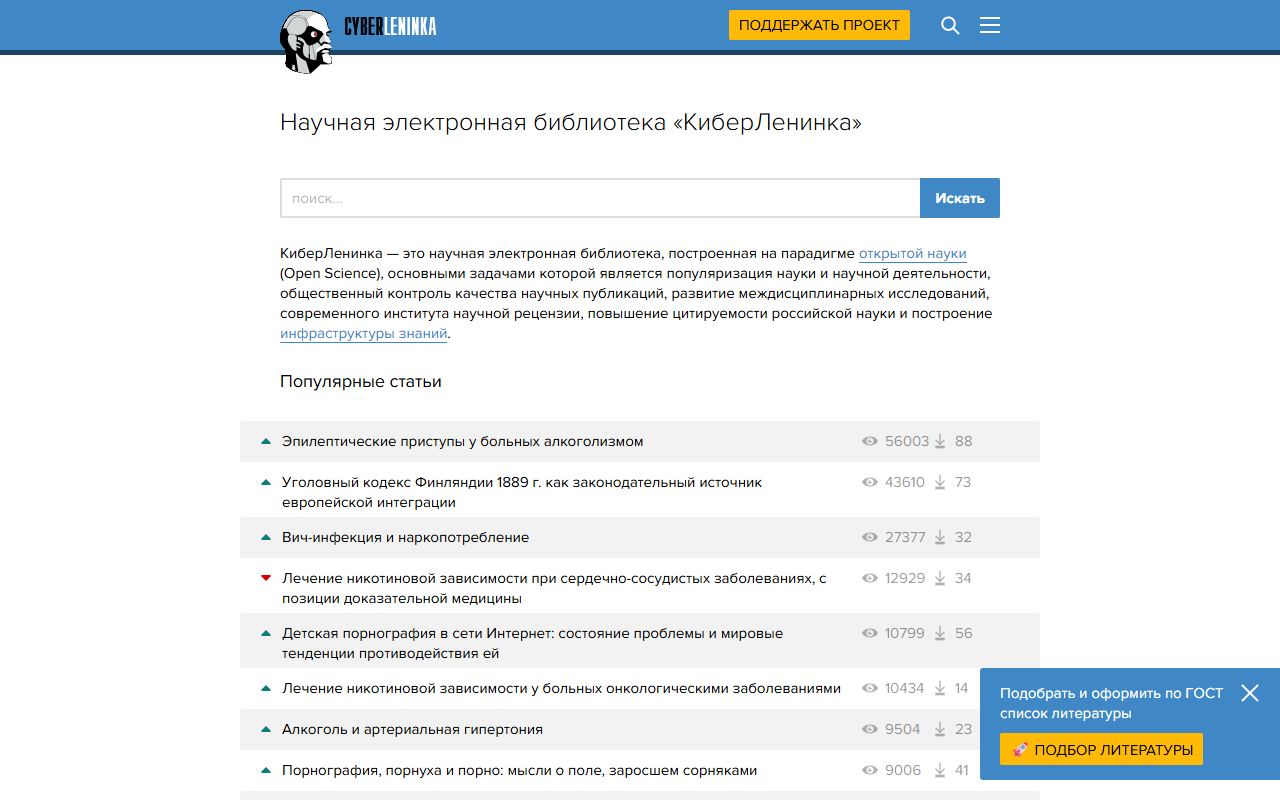Open article Алкоголь и артериальная гипертония

point(413,729)
